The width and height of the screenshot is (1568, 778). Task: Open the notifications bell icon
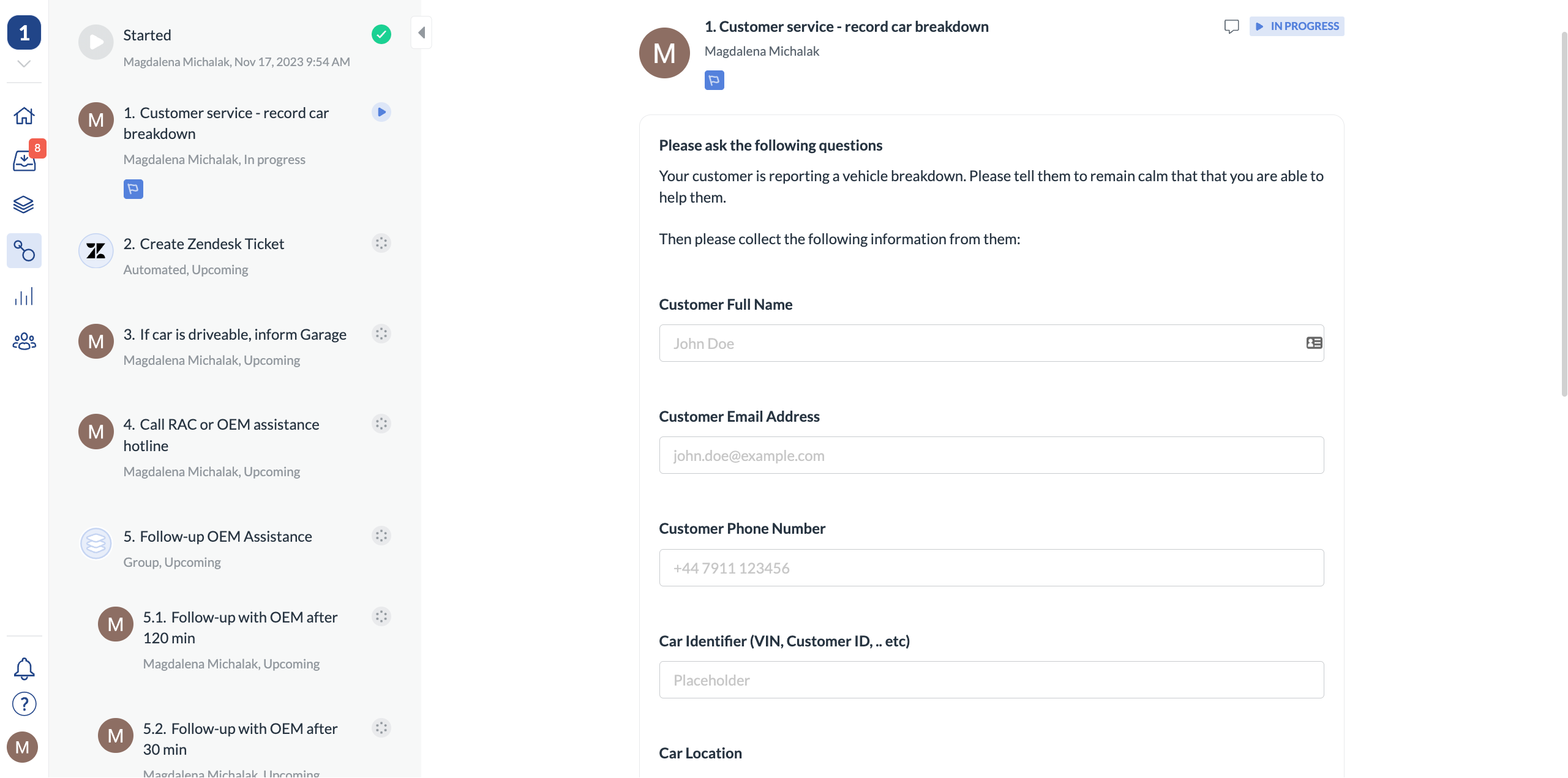[23, 668]
